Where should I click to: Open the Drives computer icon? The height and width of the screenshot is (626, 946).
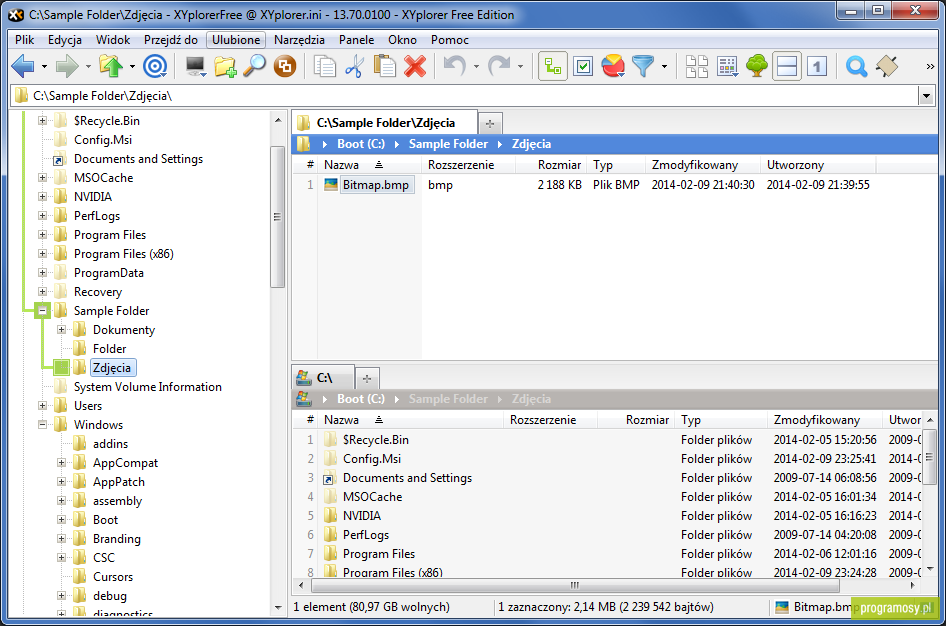click(x=195, y=66)
